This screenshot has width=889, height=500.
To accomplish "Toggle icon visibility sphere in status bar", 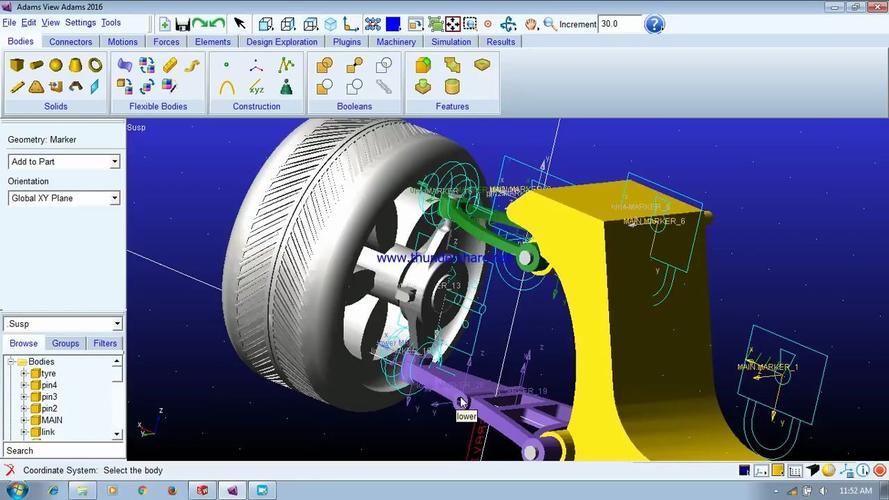I will tap(829, 470).
